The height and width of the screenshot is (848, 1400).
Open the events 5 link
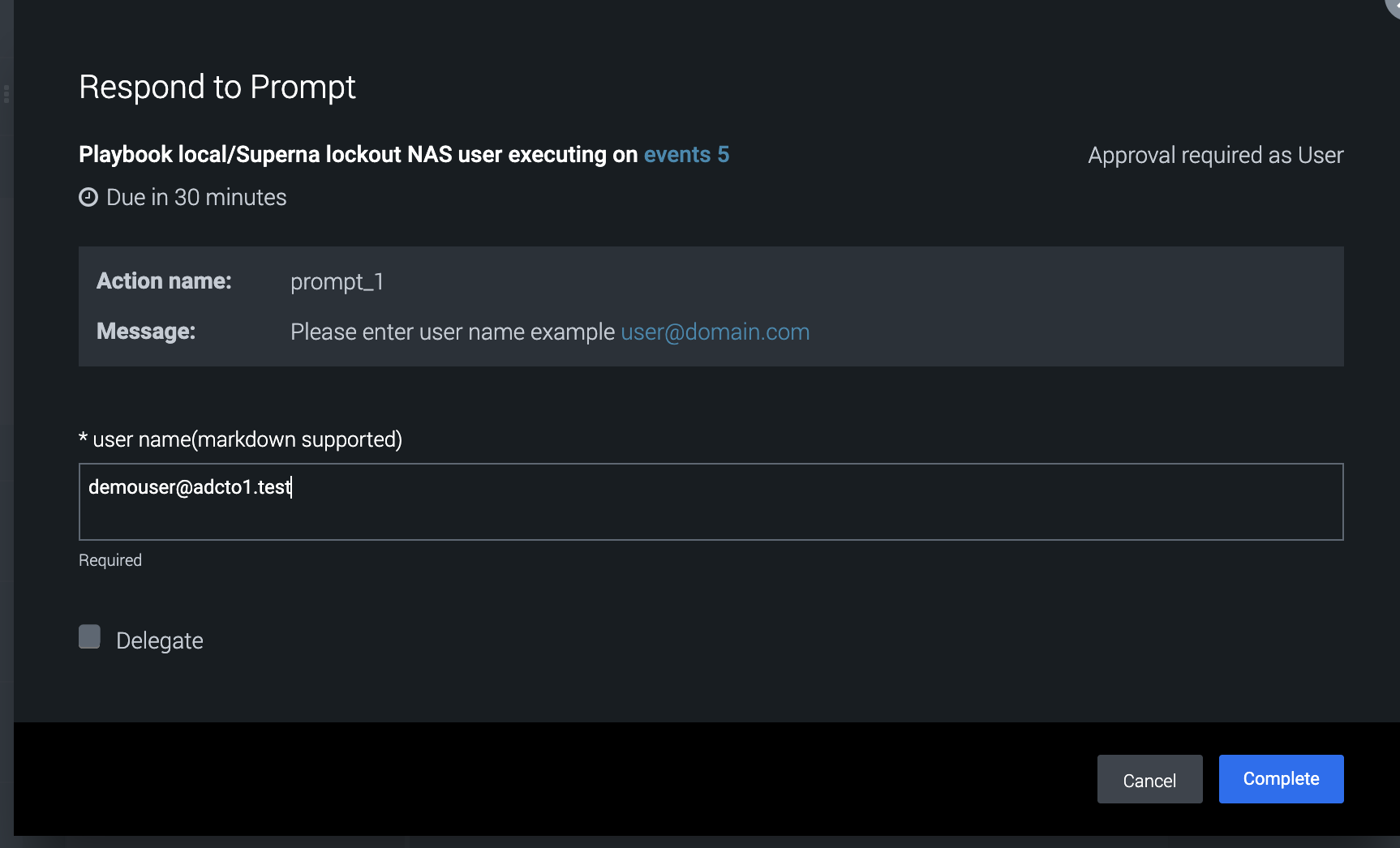(686, 154)
